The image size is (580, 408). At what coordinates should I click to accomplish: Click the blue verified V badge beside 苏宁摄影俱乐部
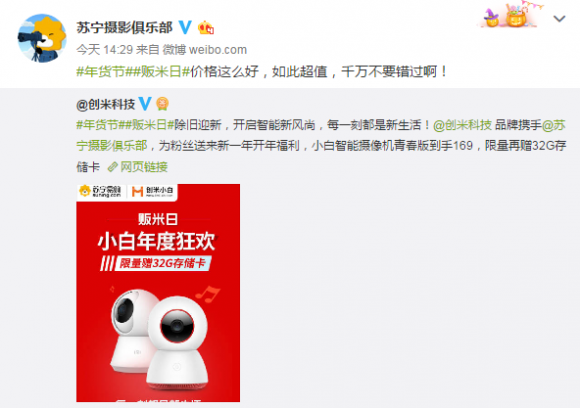point(185,27)
